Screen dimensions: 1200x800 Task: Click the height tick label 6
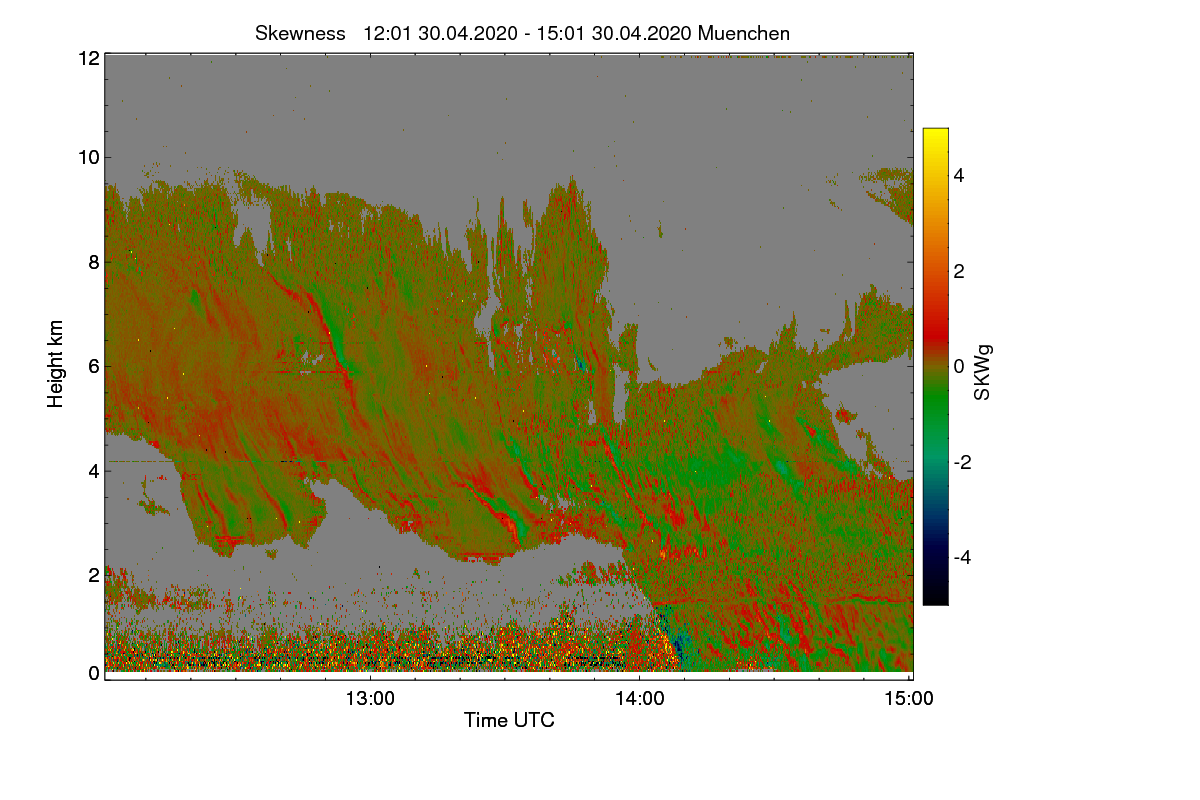click(93, 366)
